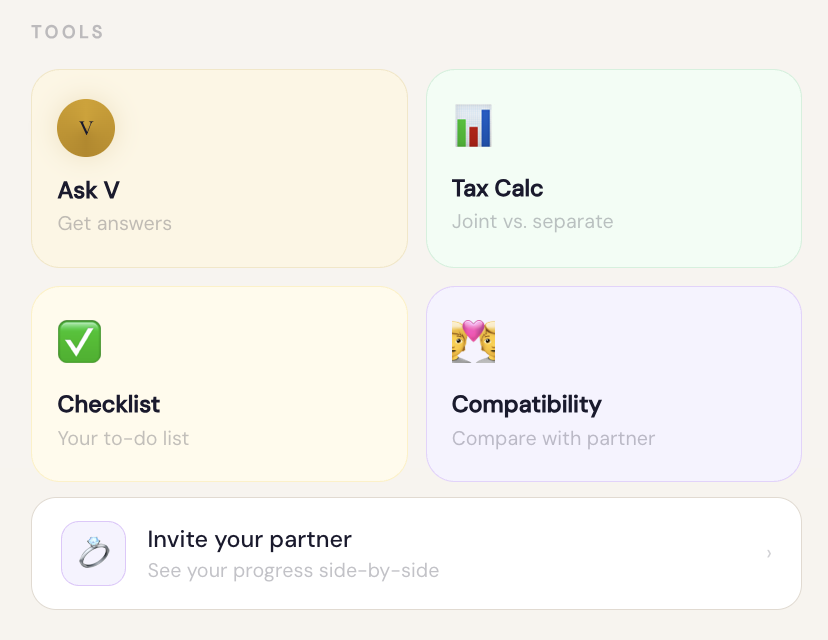
Task: Click the bar chart icon
Action: [x=473, y=126]
